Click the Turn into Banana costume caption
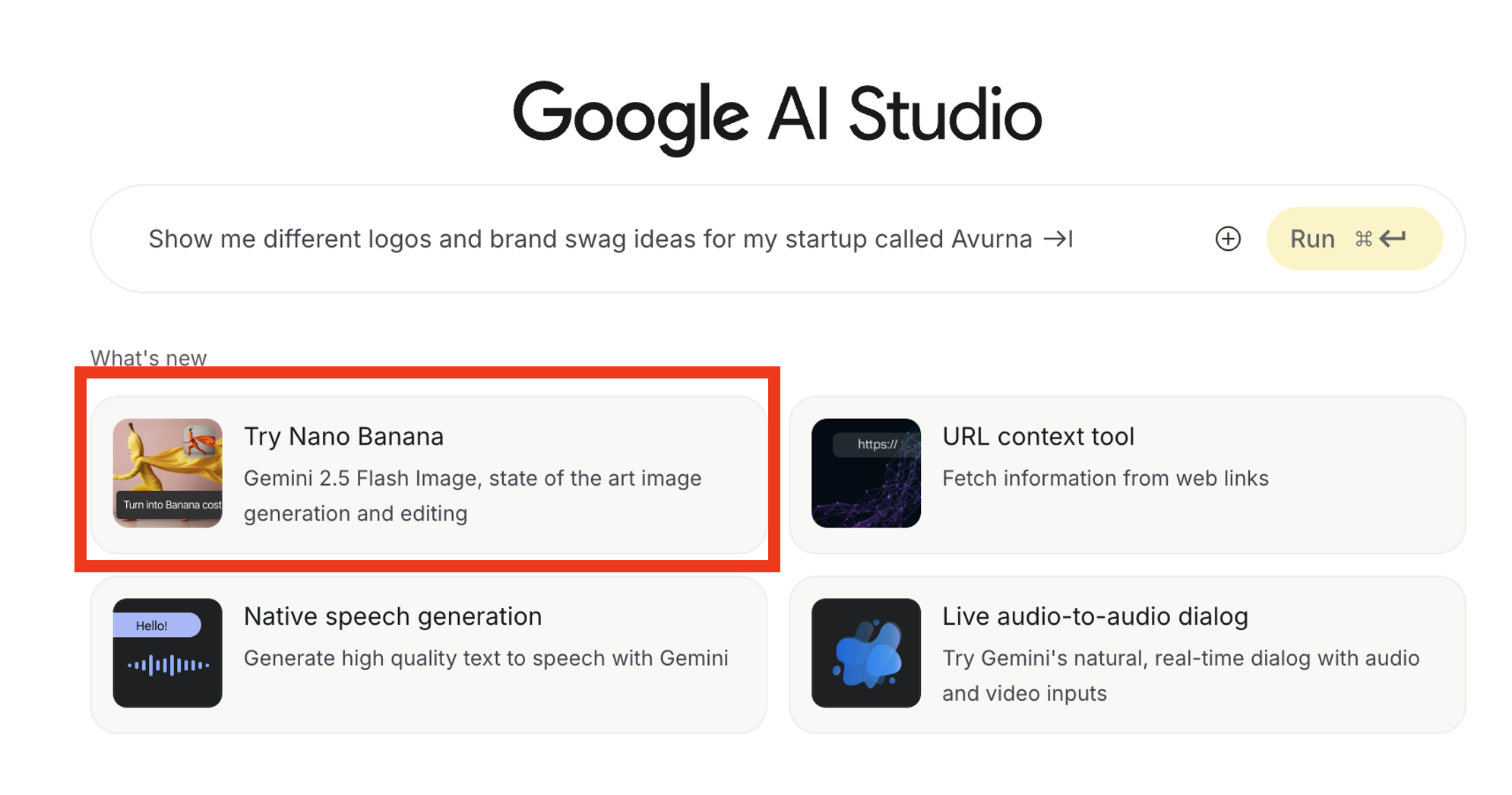The image size is (1512, 795). click(x=170, y=504)
